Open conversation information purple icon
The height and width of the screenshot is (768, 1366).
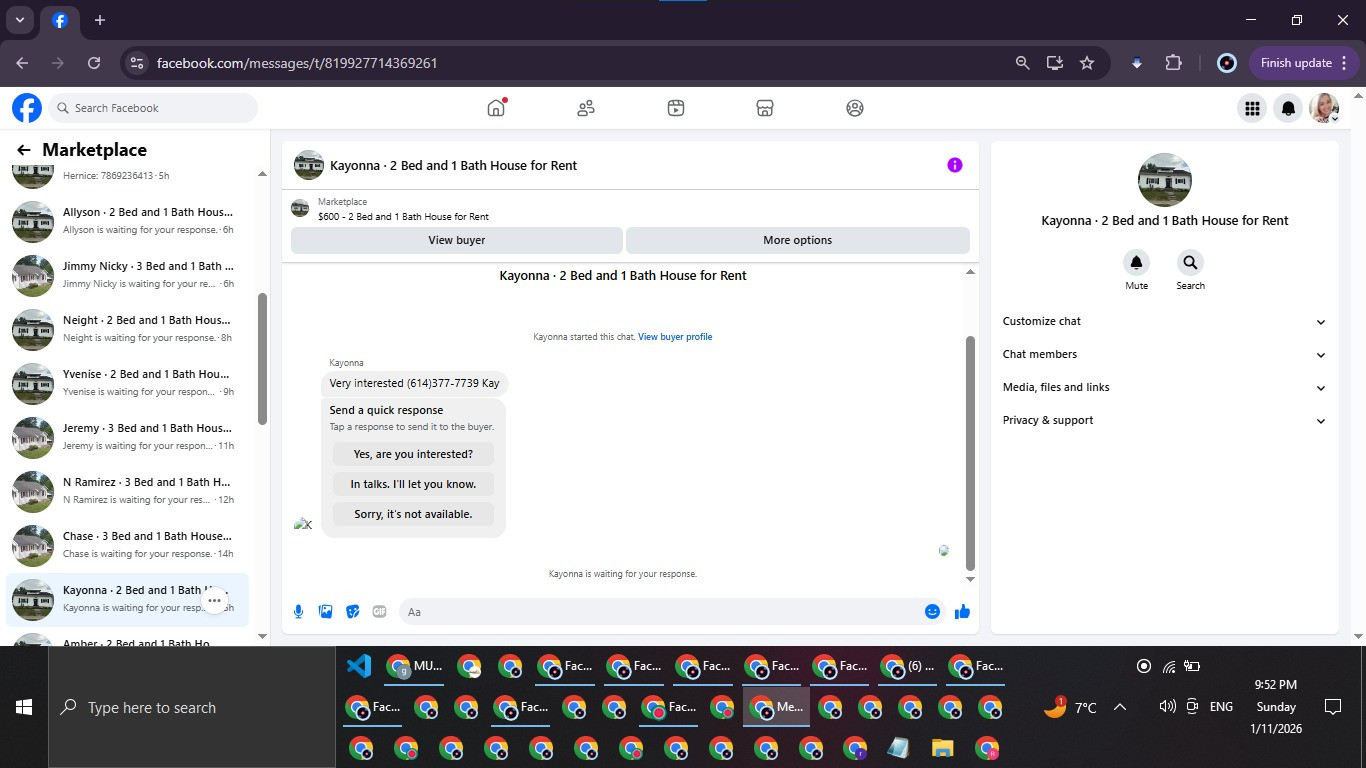point(955,165)
